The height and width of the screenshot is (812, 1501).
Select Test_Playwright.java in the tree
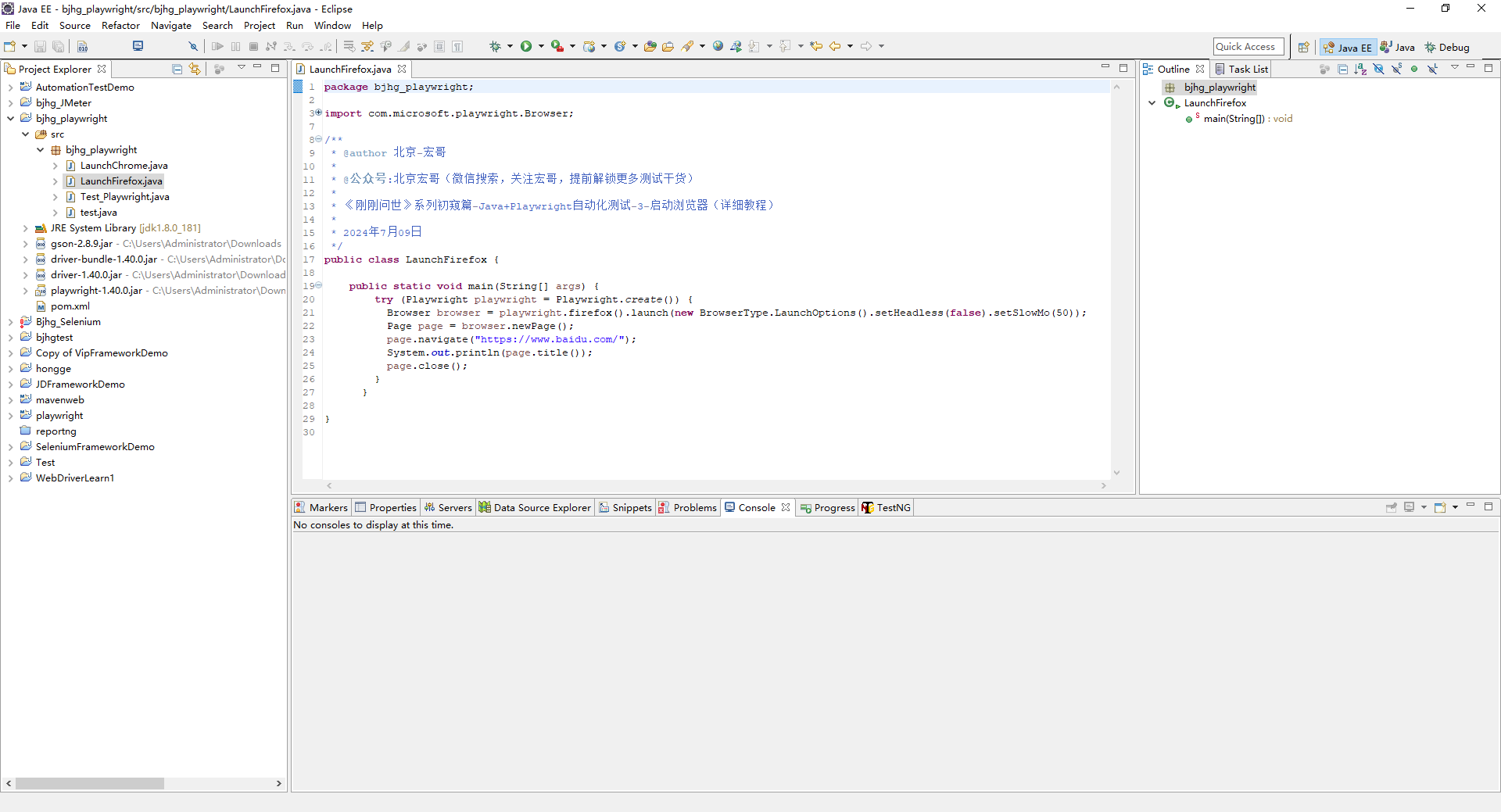tap(124, 197)
